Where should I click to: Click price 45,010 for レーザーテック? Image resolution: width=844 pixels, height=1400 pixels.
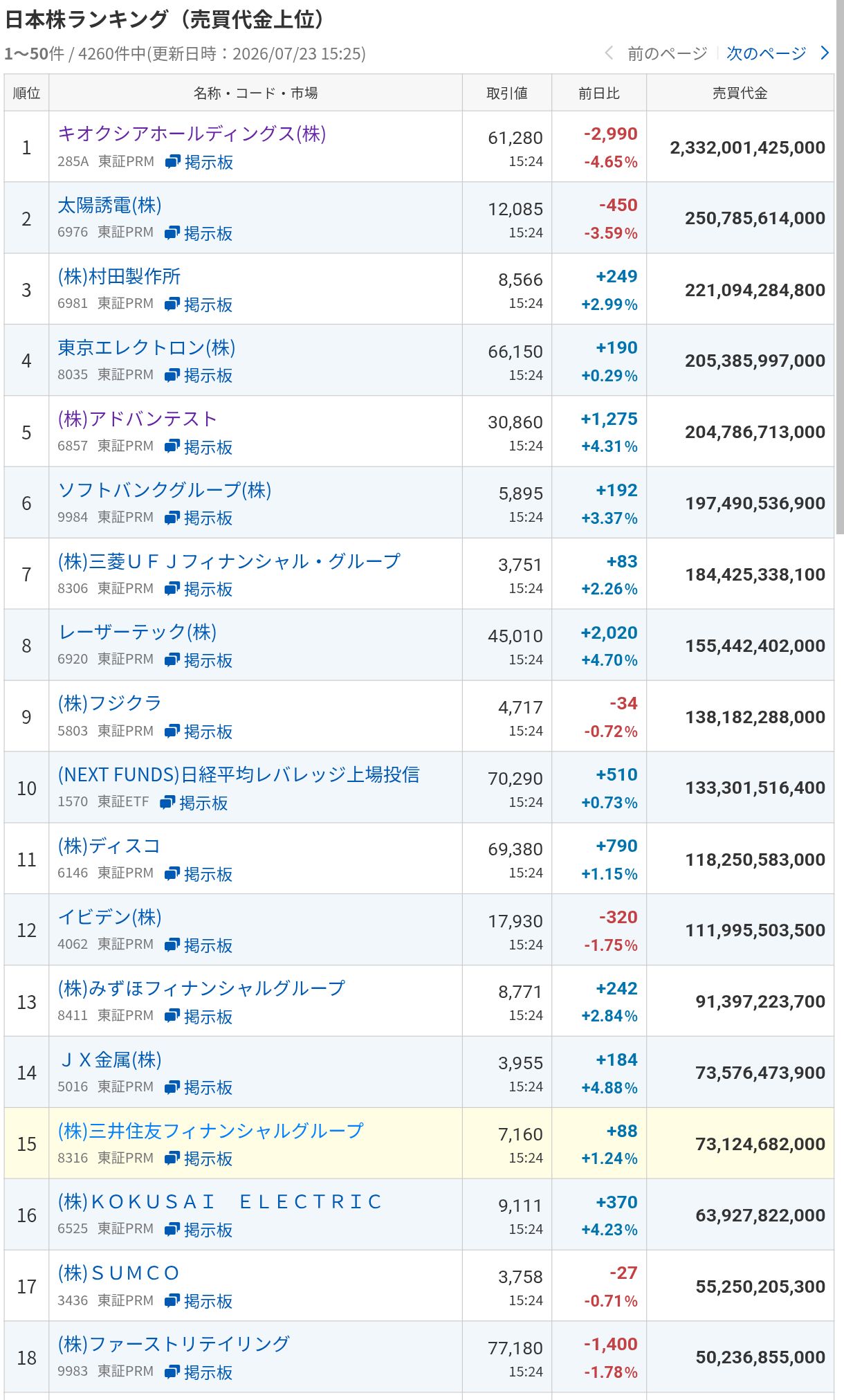(515, 636)
